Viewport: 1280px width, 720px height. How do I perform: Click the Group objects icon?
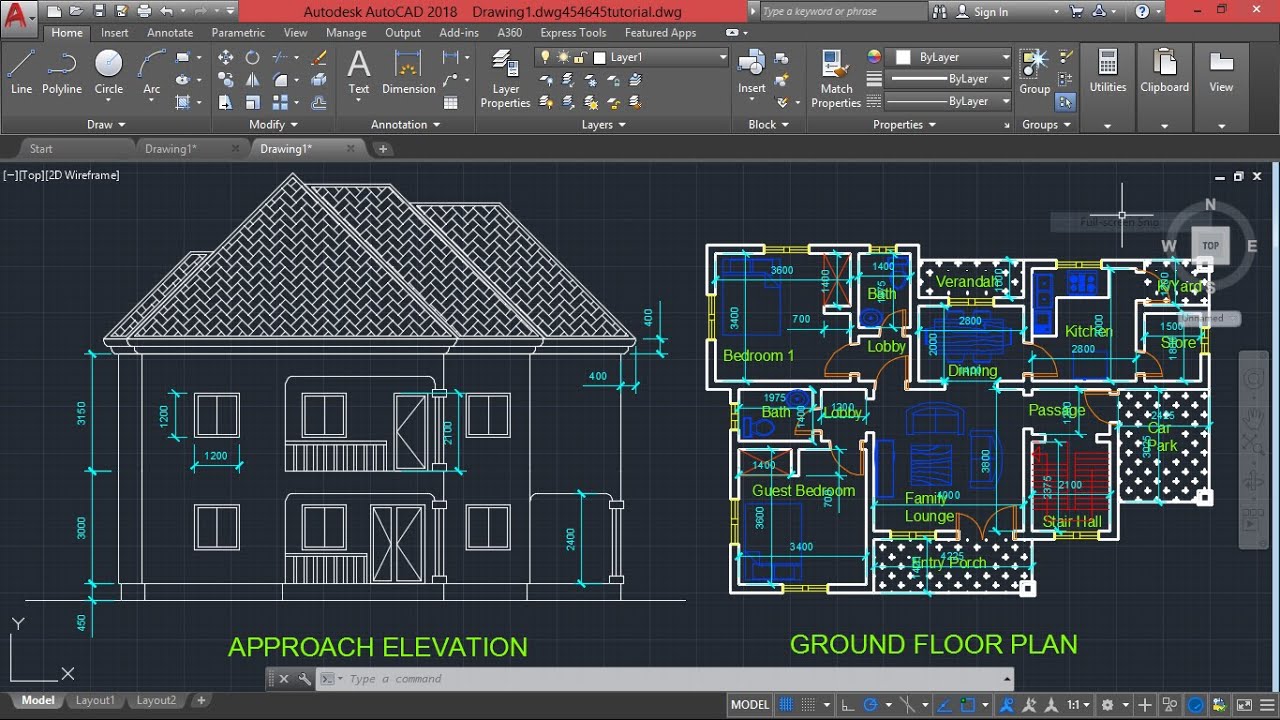click(1035, 71)
